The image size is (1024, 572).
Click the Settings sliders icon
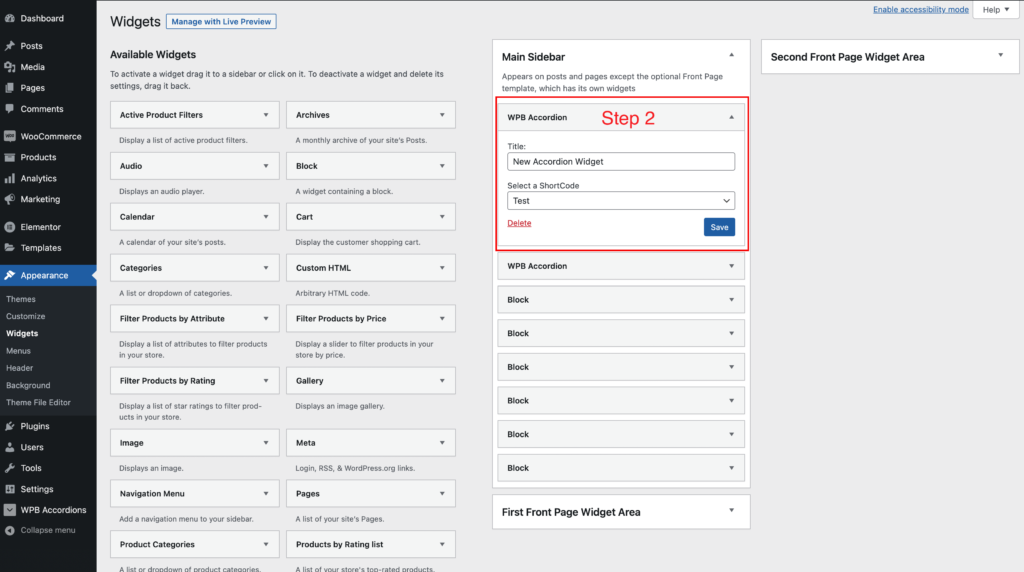10,488
